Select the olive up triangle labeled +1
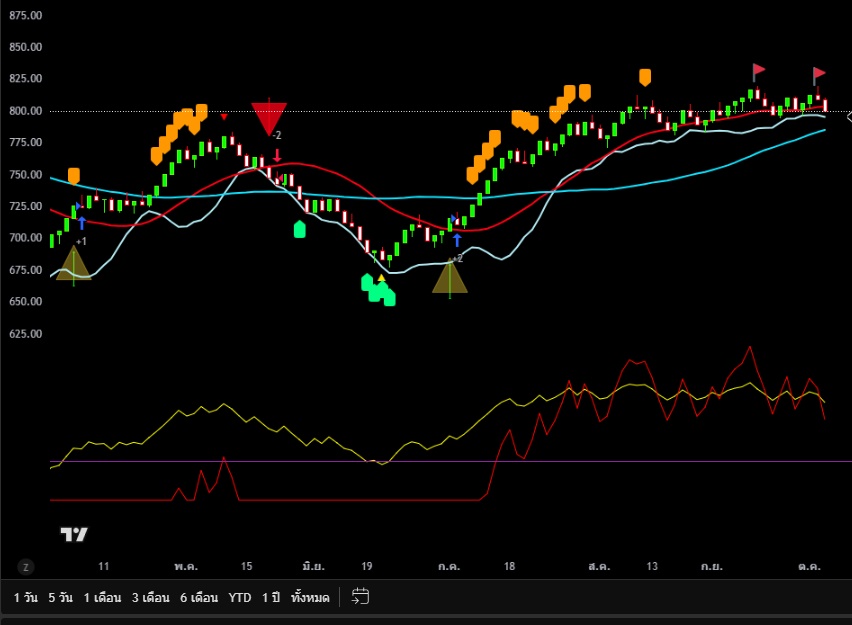Screen dimensions: 852x625 [73, 265]
